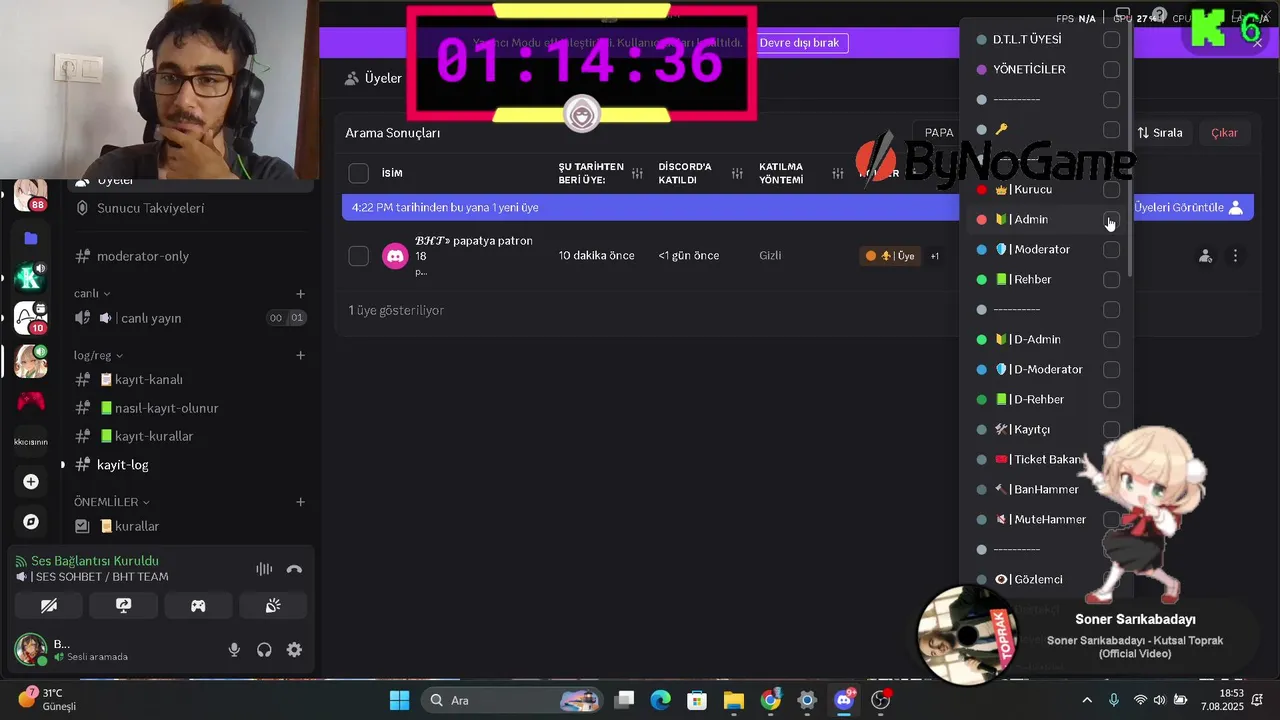Open Discord user settings gear

coord(294,650)
